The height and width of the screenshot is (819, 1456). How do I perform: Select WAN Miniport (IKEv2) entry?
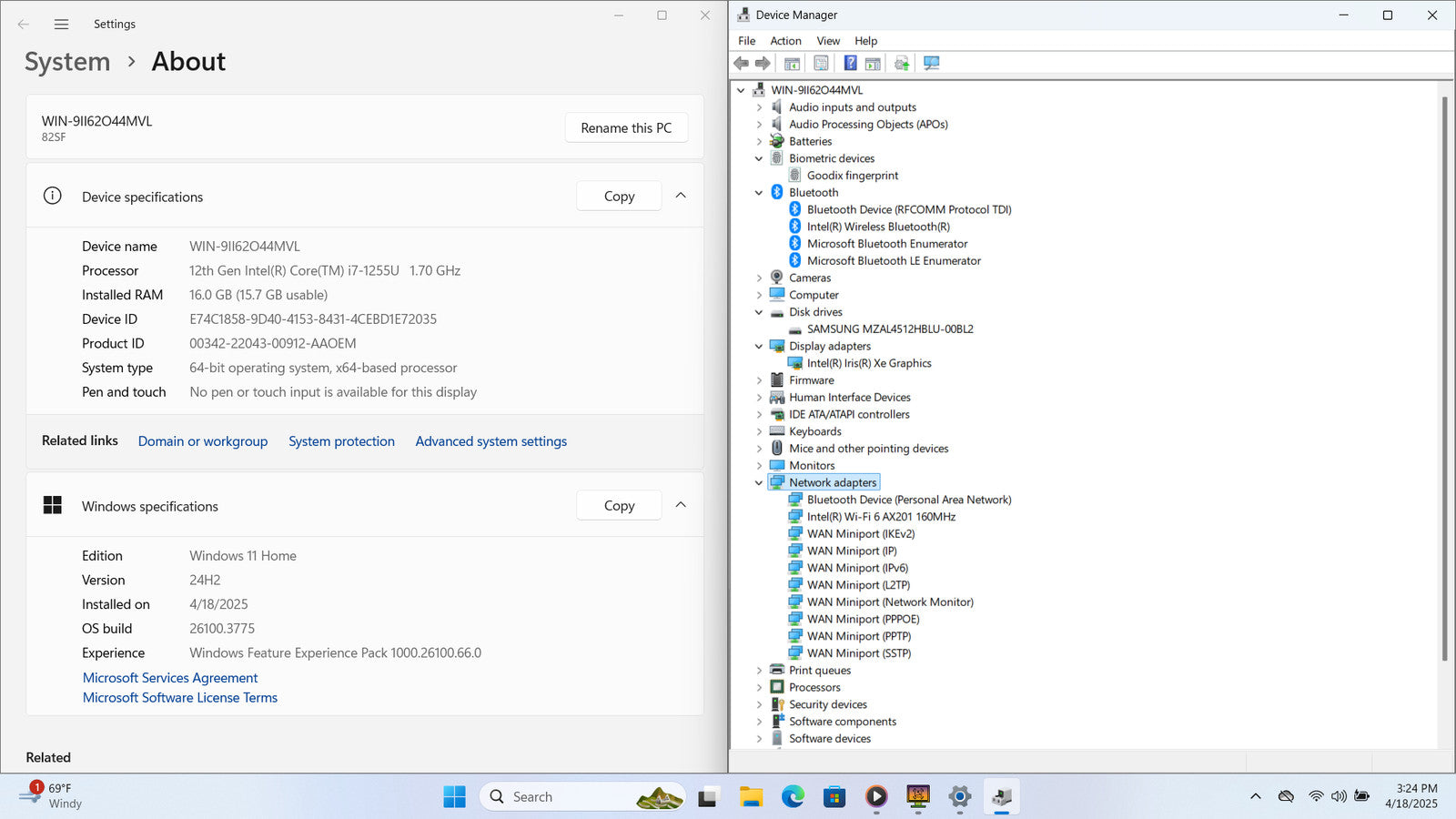tap(861, 533)
